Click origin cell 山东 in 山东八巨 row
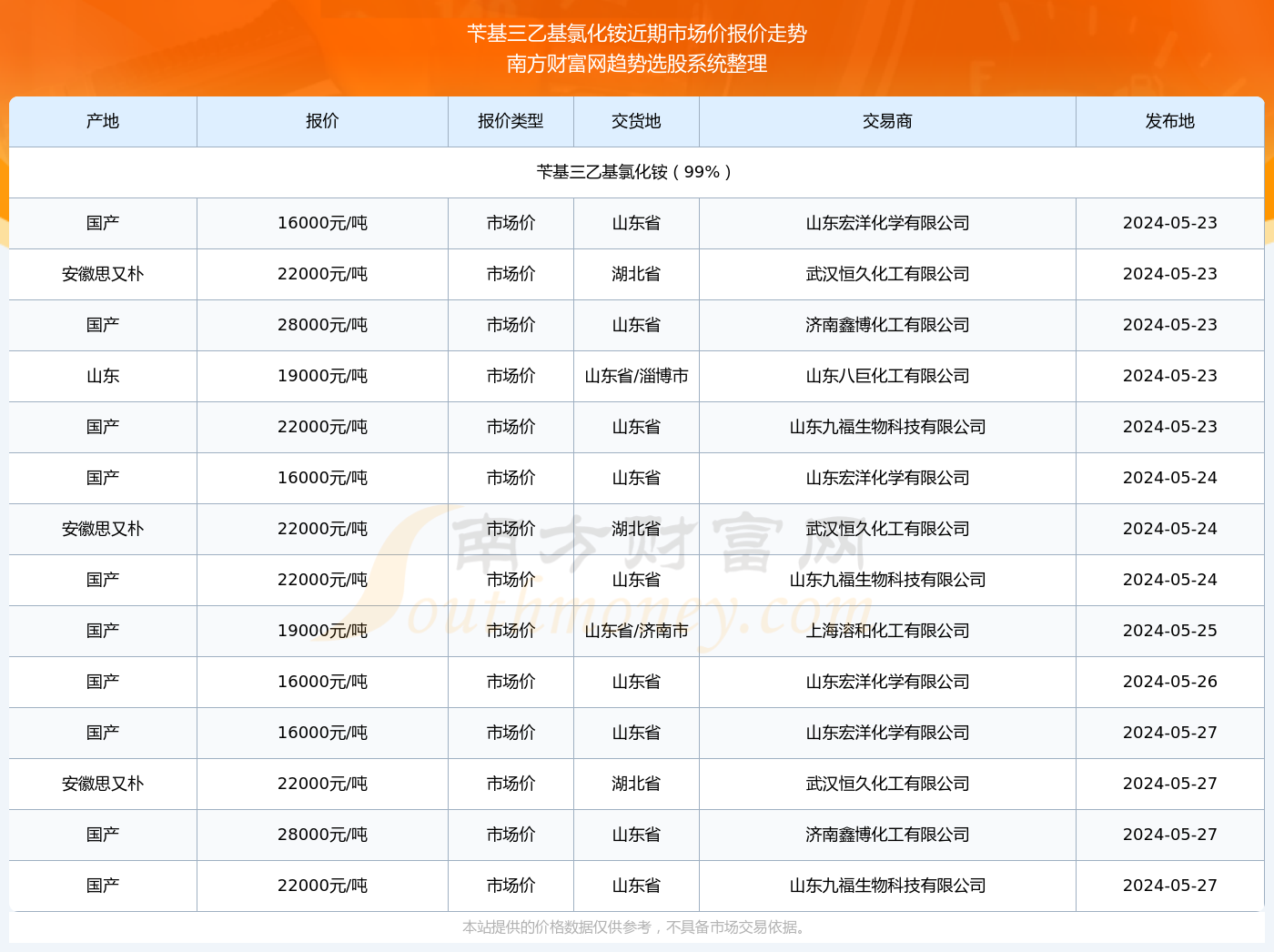This screenshot has height=952, width=1274. 103,376
